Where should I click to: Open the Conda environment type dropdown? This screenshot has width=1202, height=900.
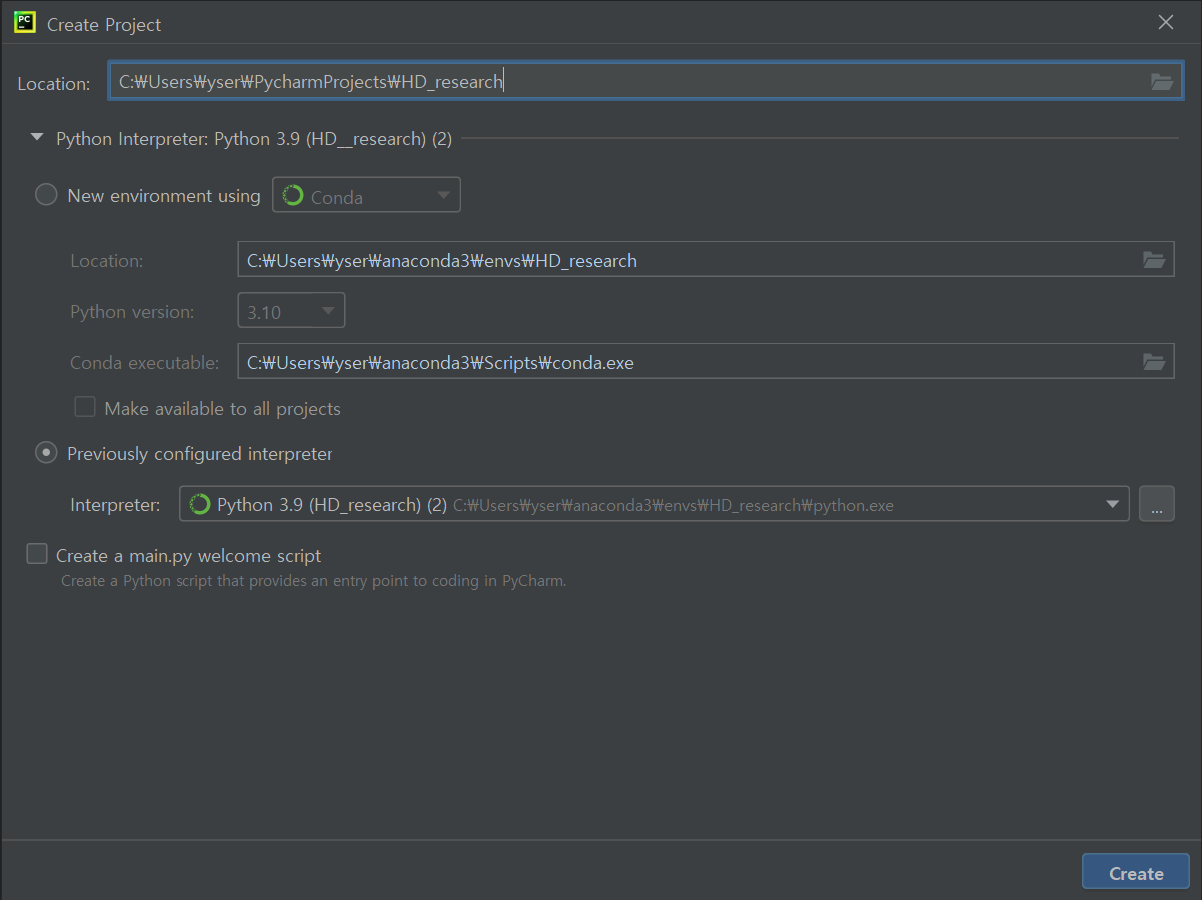tap(366, 195)
